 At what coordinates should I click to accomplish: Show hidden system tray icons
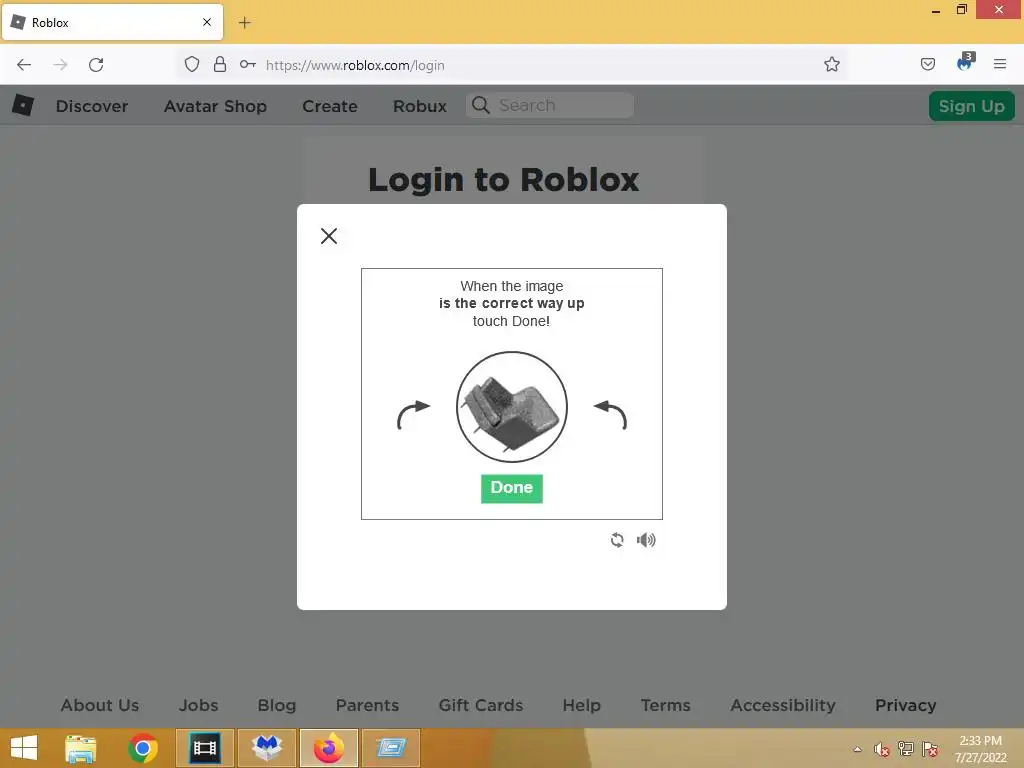coord(857,749)
